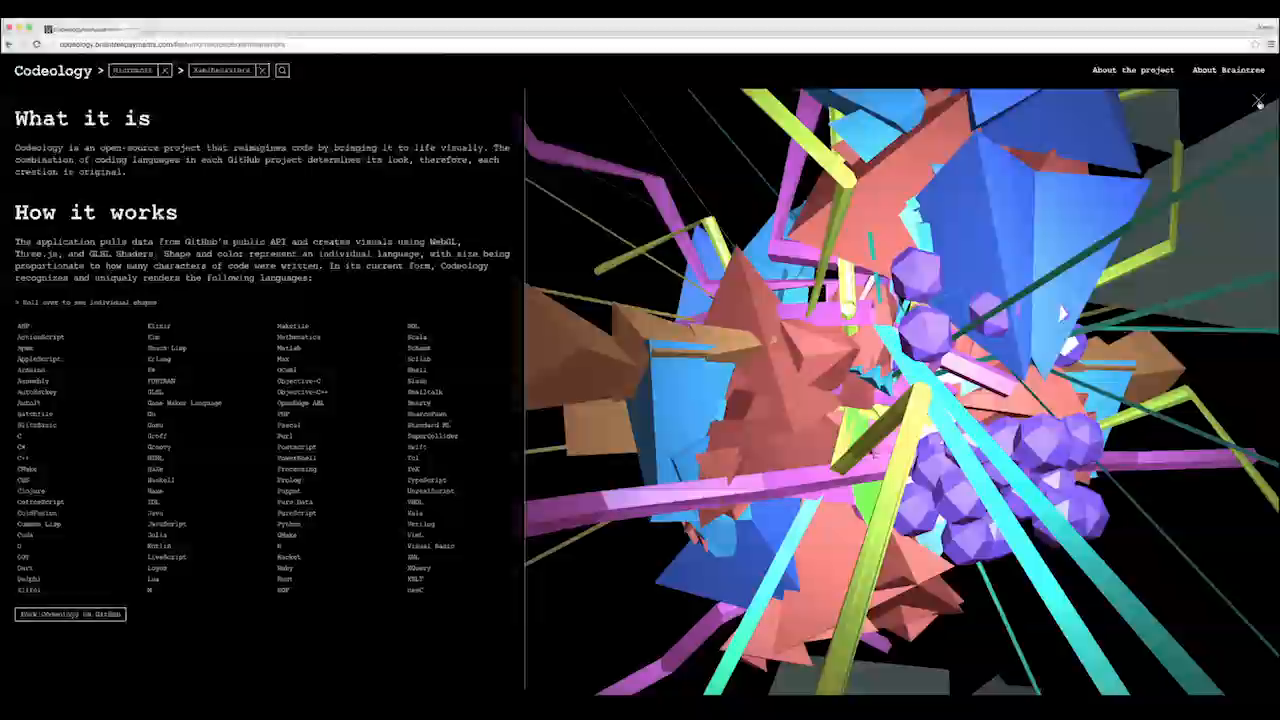
Task: Click the 'ActionScript' language entry
Action: 40,337
